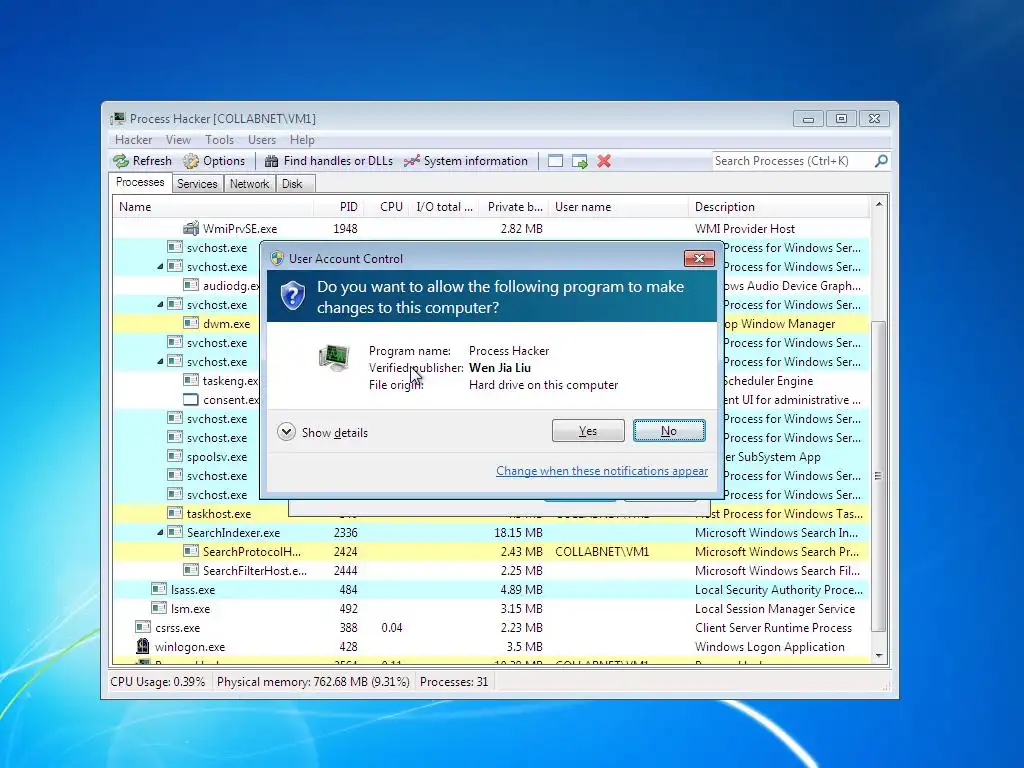Click the SearchProtocolHost process icon
The height and width of the screenshot is (768, 1024).
coord(191,551)
